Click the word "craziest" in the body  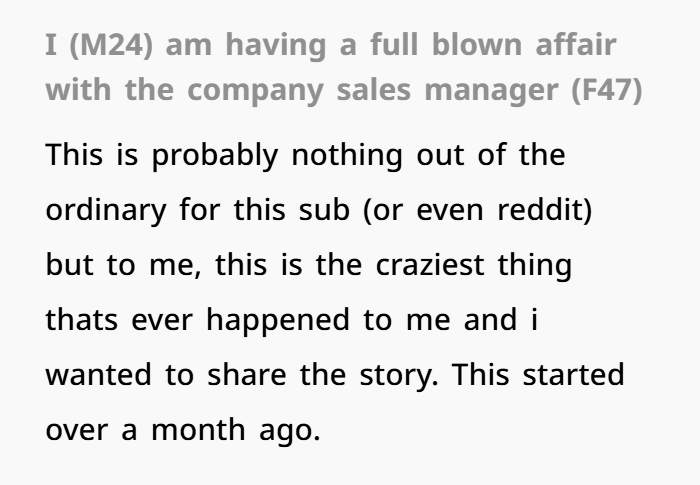430,265
